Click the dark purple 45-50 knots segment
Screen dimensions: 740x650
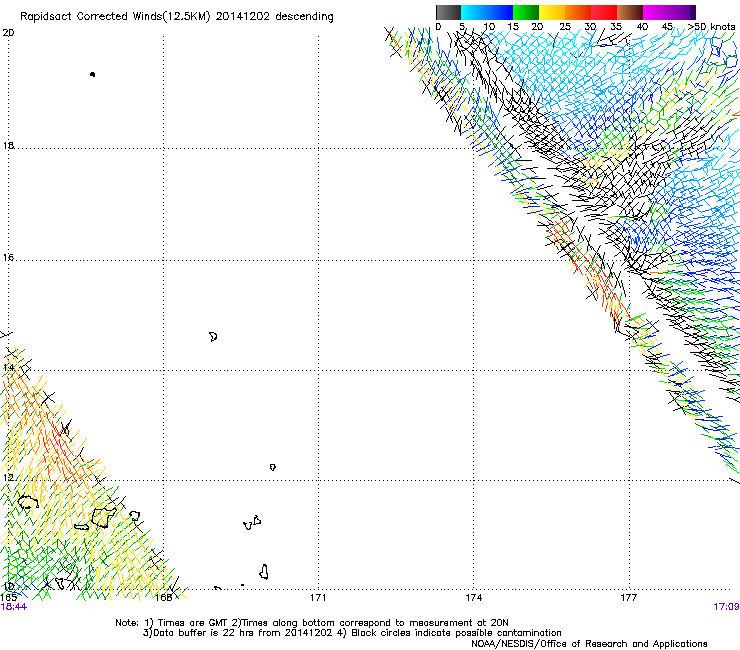[x=682, y=12]
